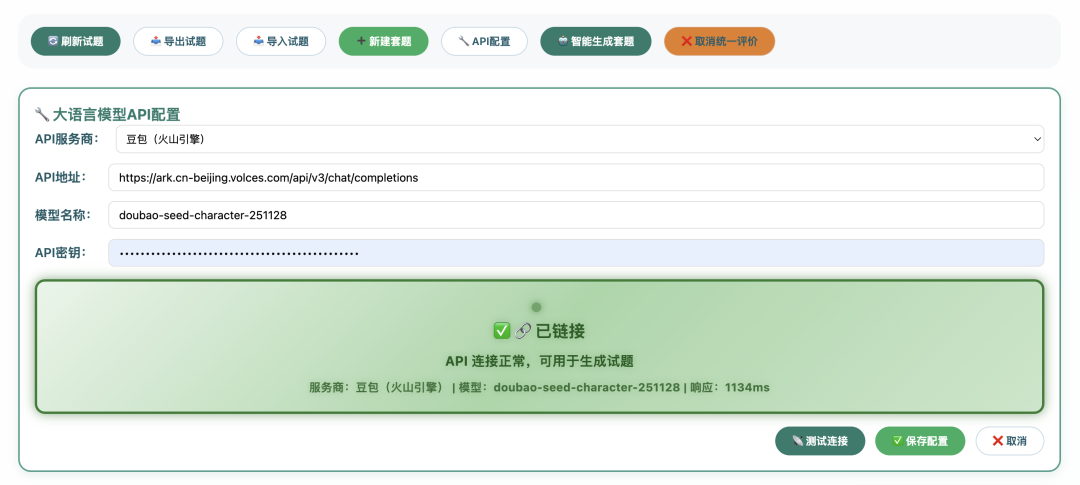This screenshot has width=1080, height=485.
Task: Click the 刷新试题 button
Action: point(76,41)
